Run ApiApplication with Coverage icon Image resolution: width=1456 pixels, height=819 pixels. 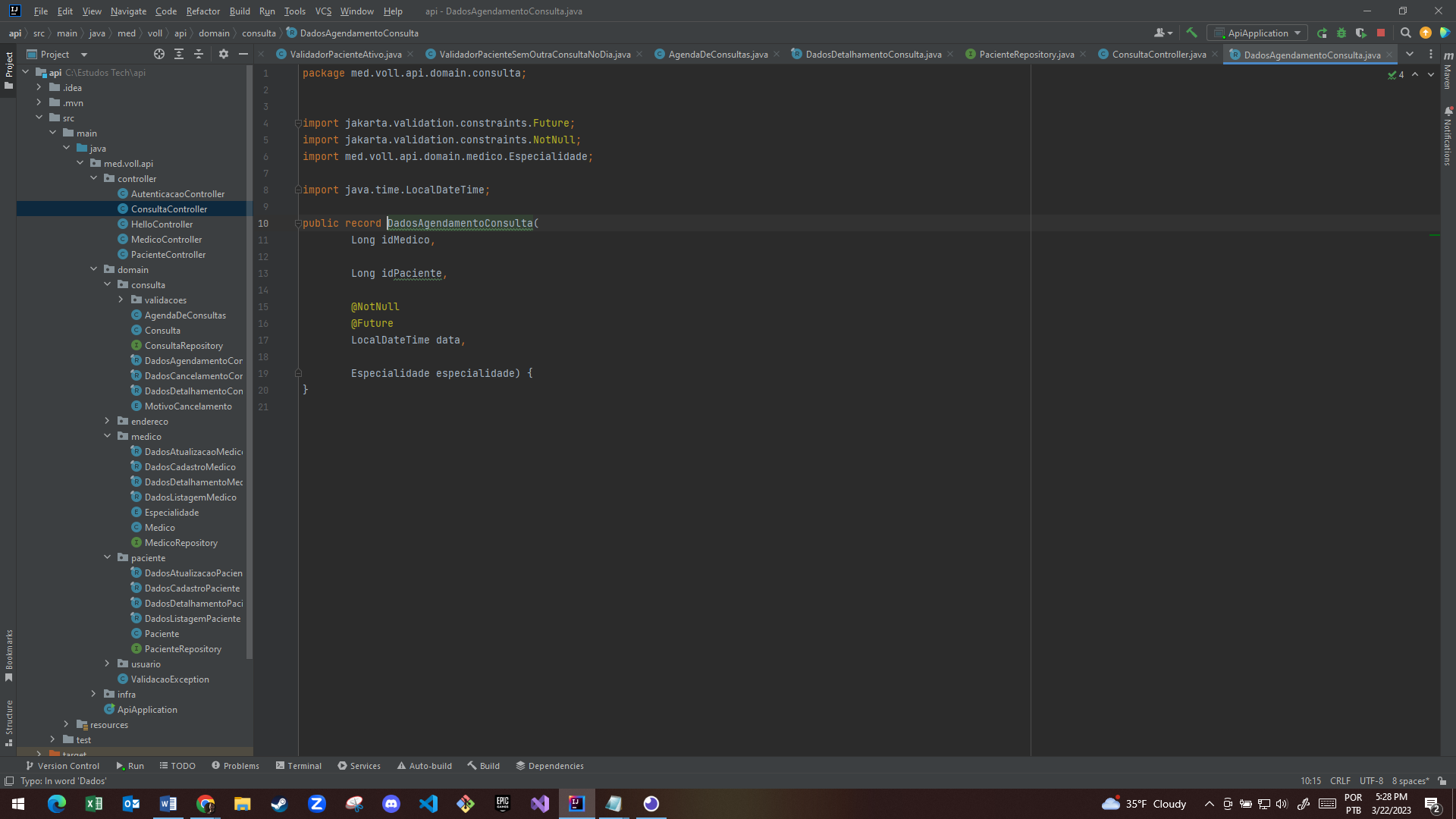(1361, 33)
